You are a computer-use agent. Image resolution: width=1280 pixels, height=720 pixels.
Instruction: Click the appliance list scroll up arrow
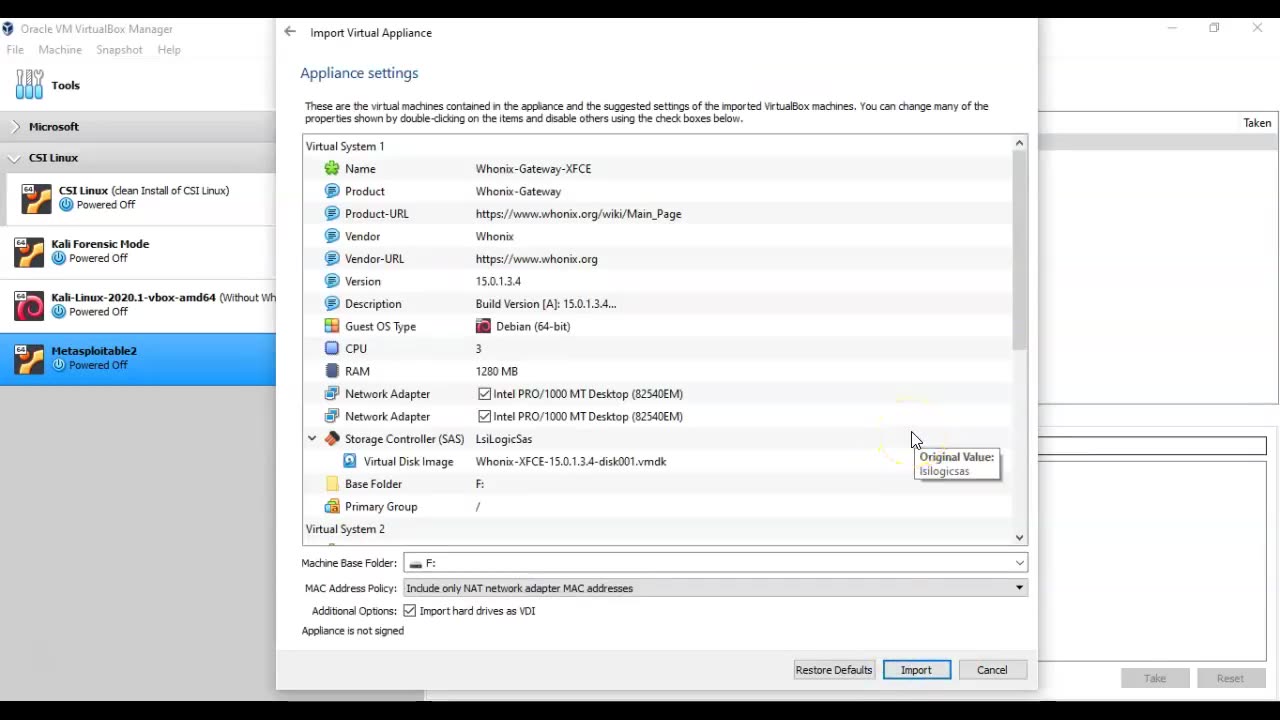pos(1019,143)
